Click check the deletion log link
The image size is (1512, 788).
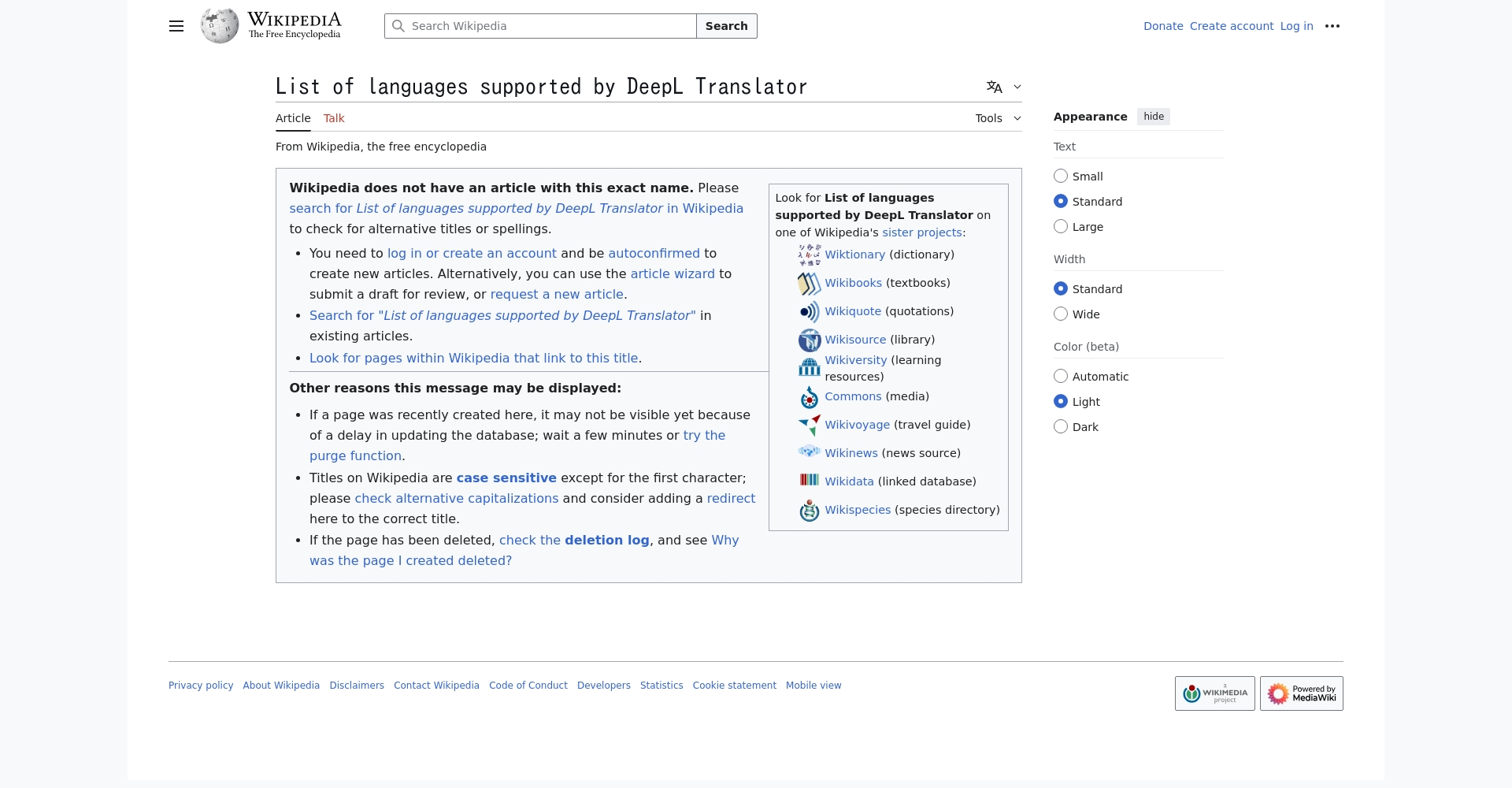574,540
